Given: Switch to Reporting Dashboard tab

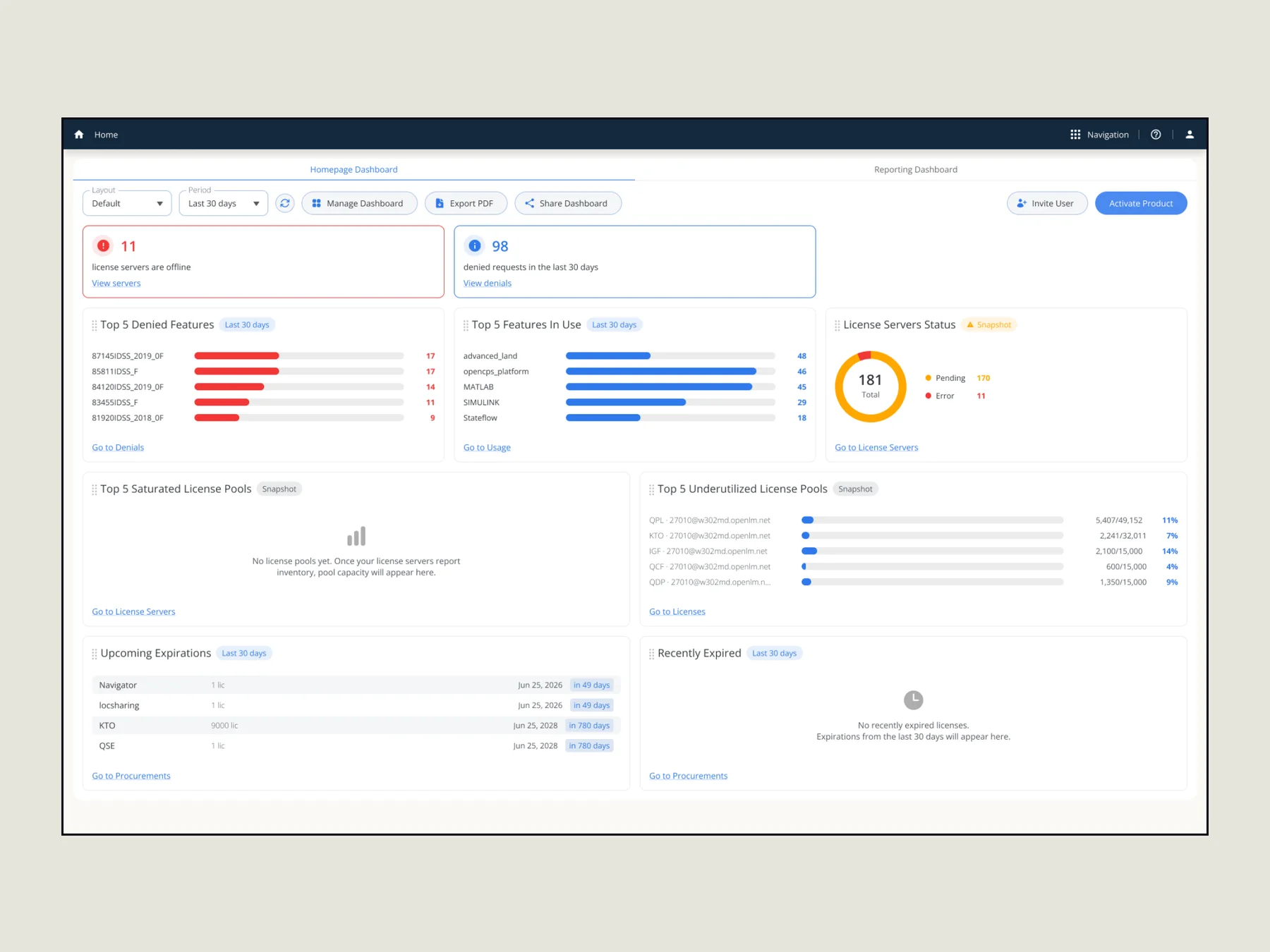Looking at the screenshot, I should coord(915,169).
